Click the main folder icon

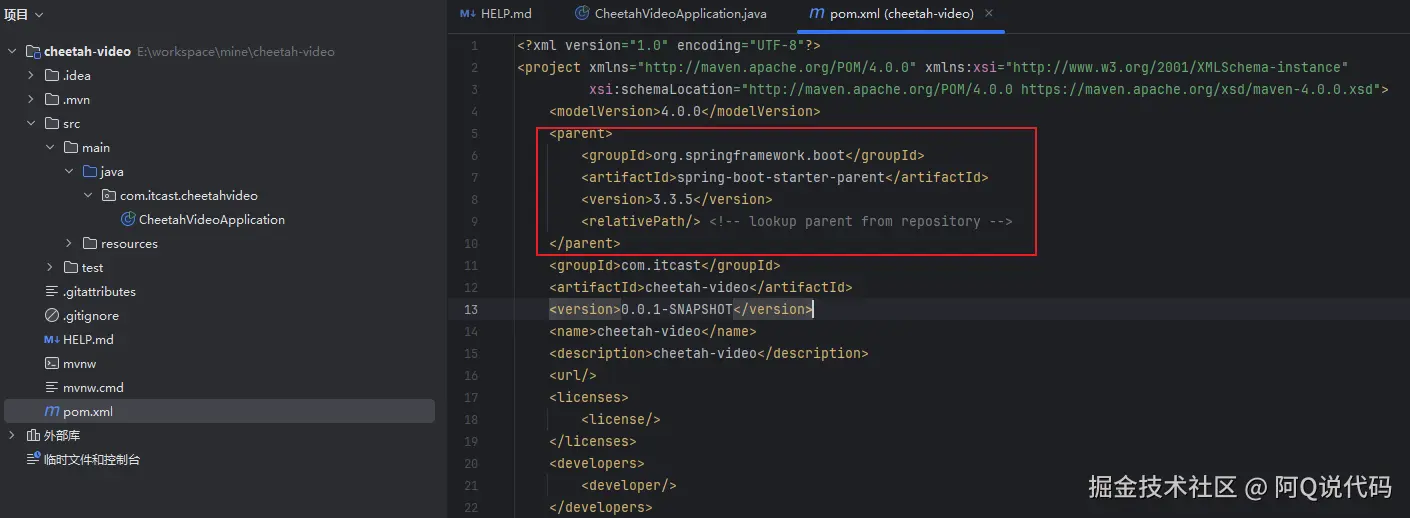pos(70,148)
